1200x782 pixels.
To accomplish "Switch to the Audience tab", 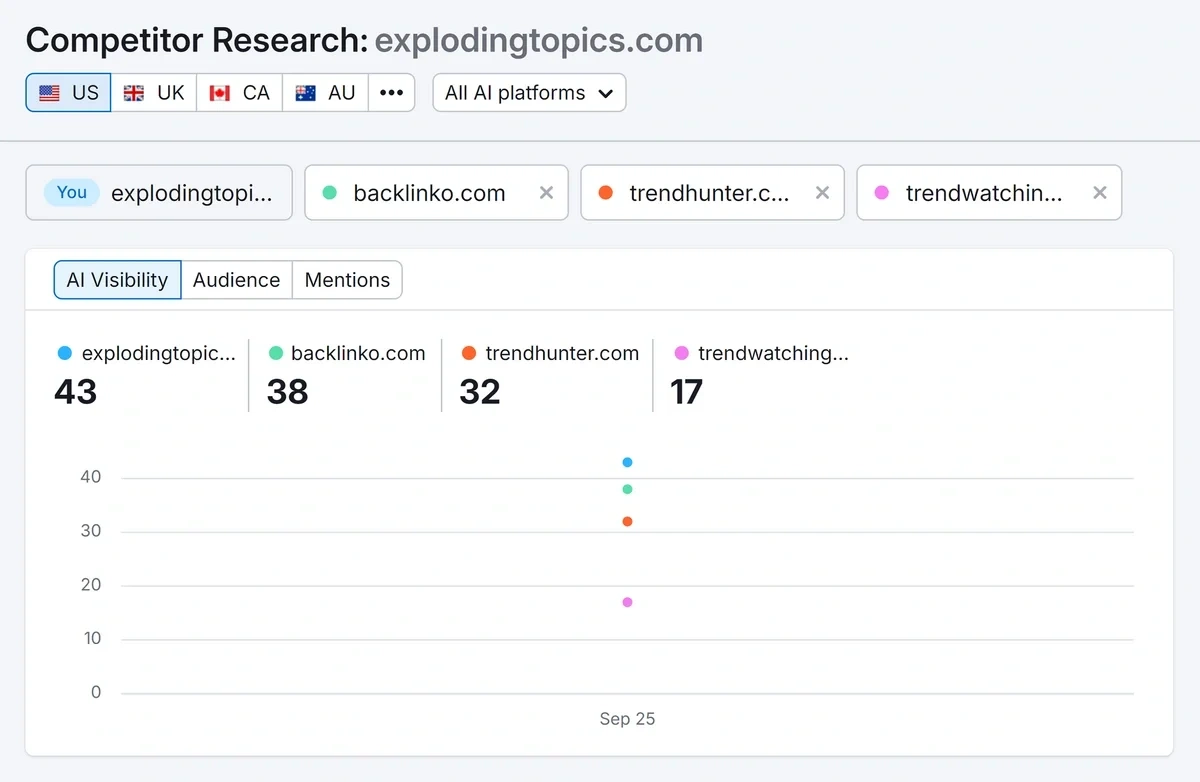I will coord(236,280).
